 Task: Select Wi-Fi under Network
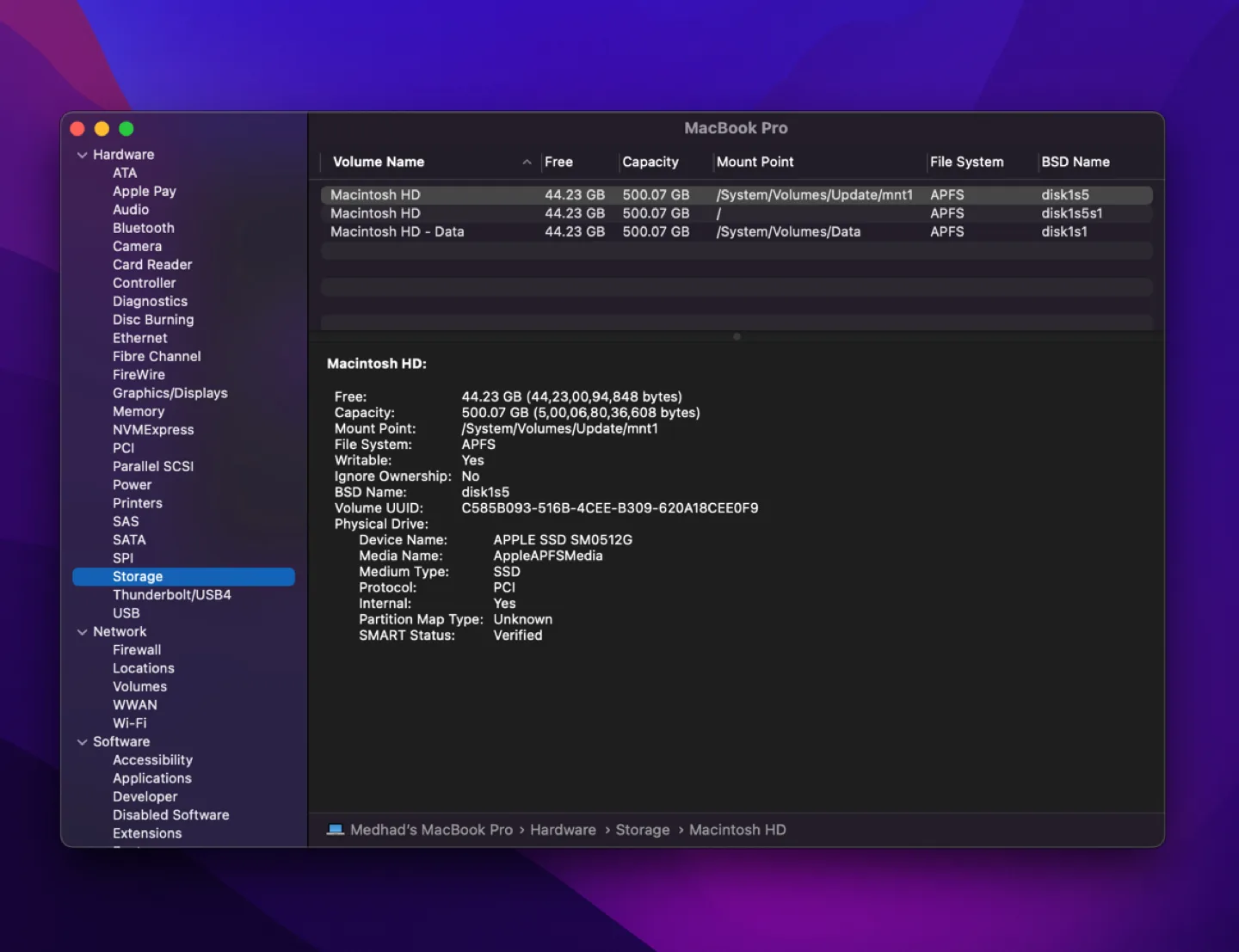[129, 723]
